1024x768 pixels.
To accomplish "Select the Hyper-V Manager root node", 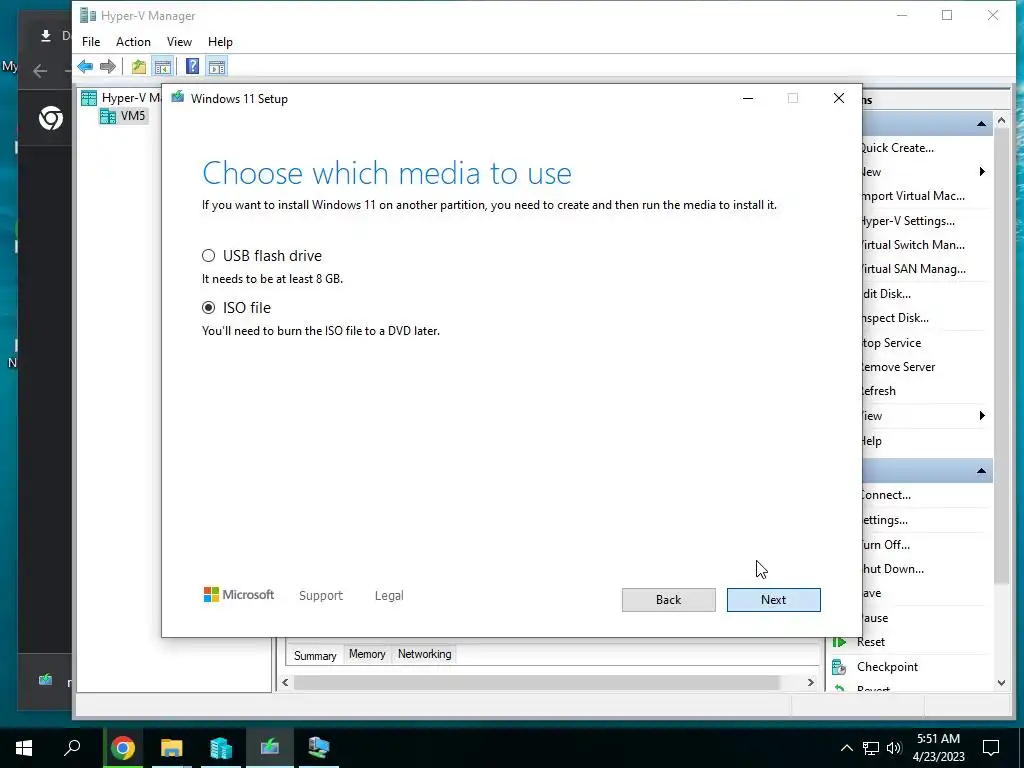I will 121,98.
